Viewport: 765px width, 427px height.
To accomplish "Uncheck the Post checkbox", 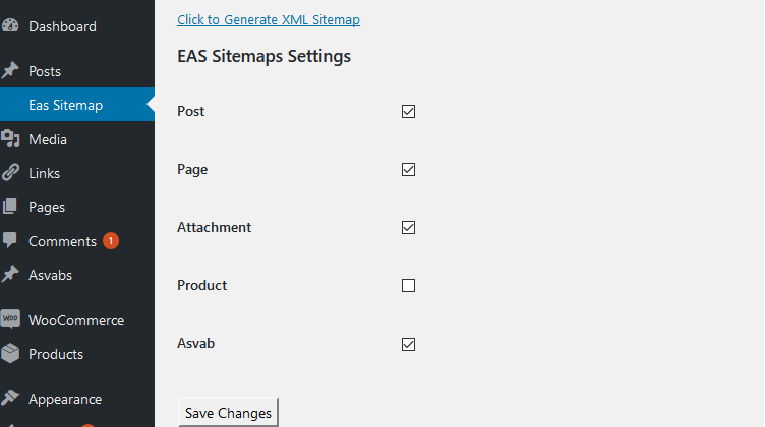I will [x=408, y=112].
